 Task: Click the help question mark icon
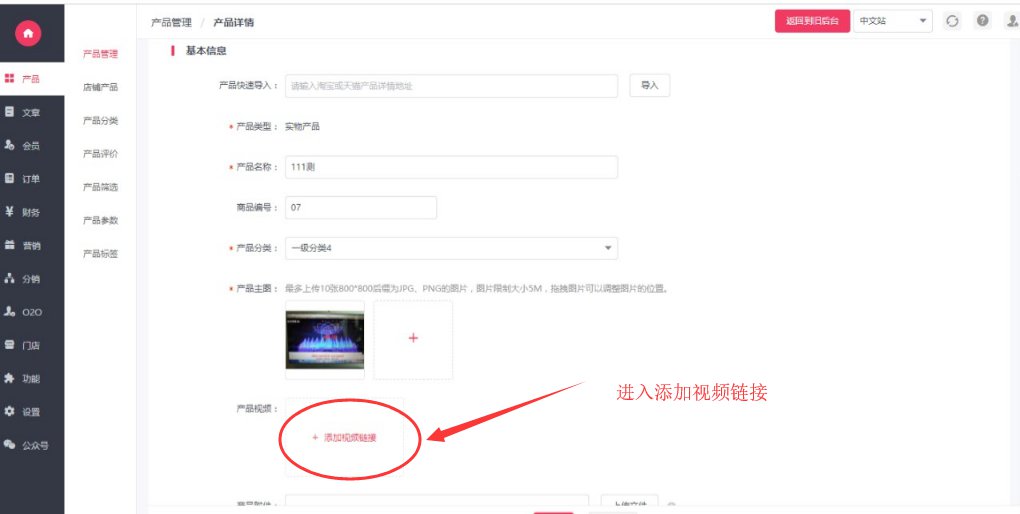(983, 21)
